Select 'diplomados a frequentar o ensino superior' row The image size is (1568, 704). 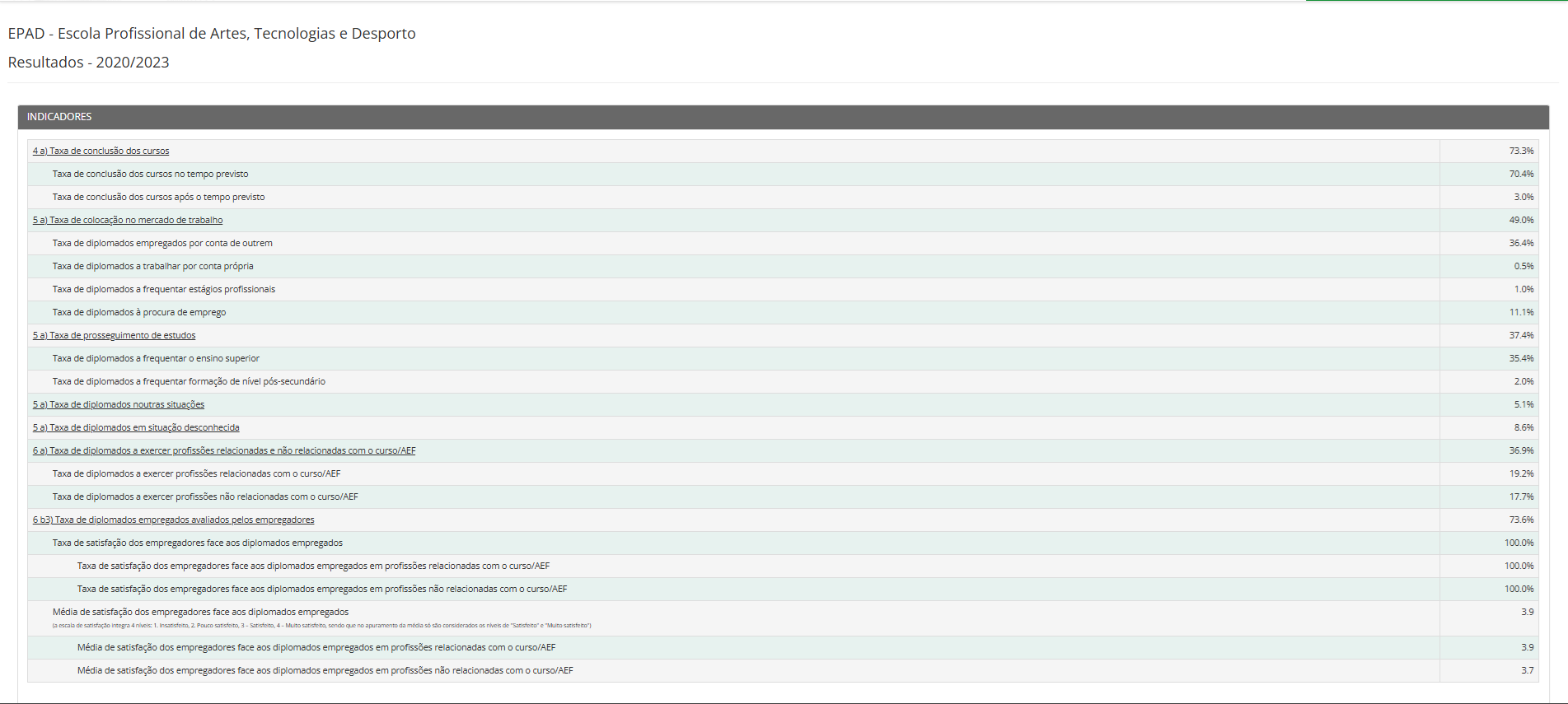156,358
